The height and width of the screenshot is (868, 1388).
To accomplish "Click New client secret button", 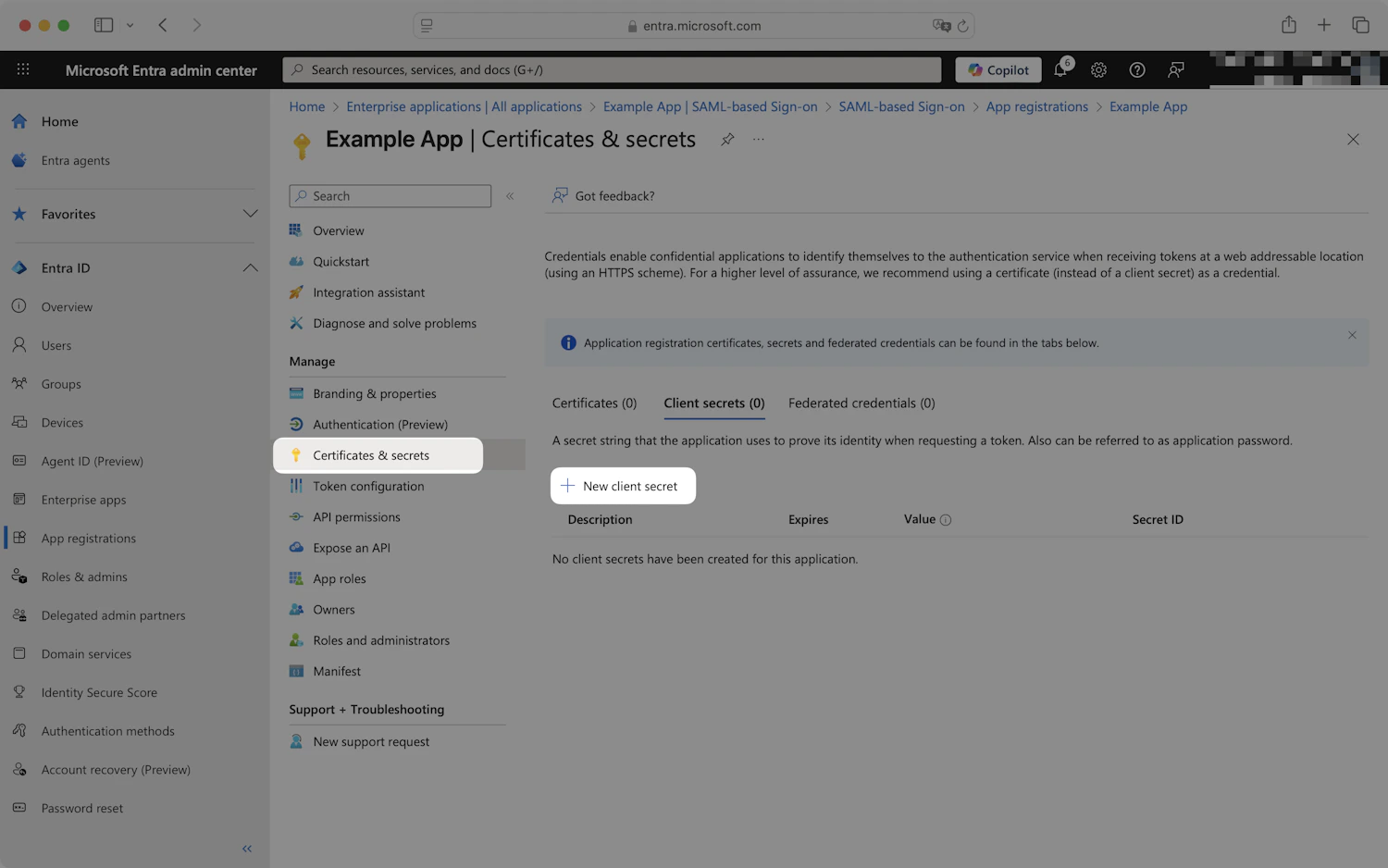I will click(623, 486).
